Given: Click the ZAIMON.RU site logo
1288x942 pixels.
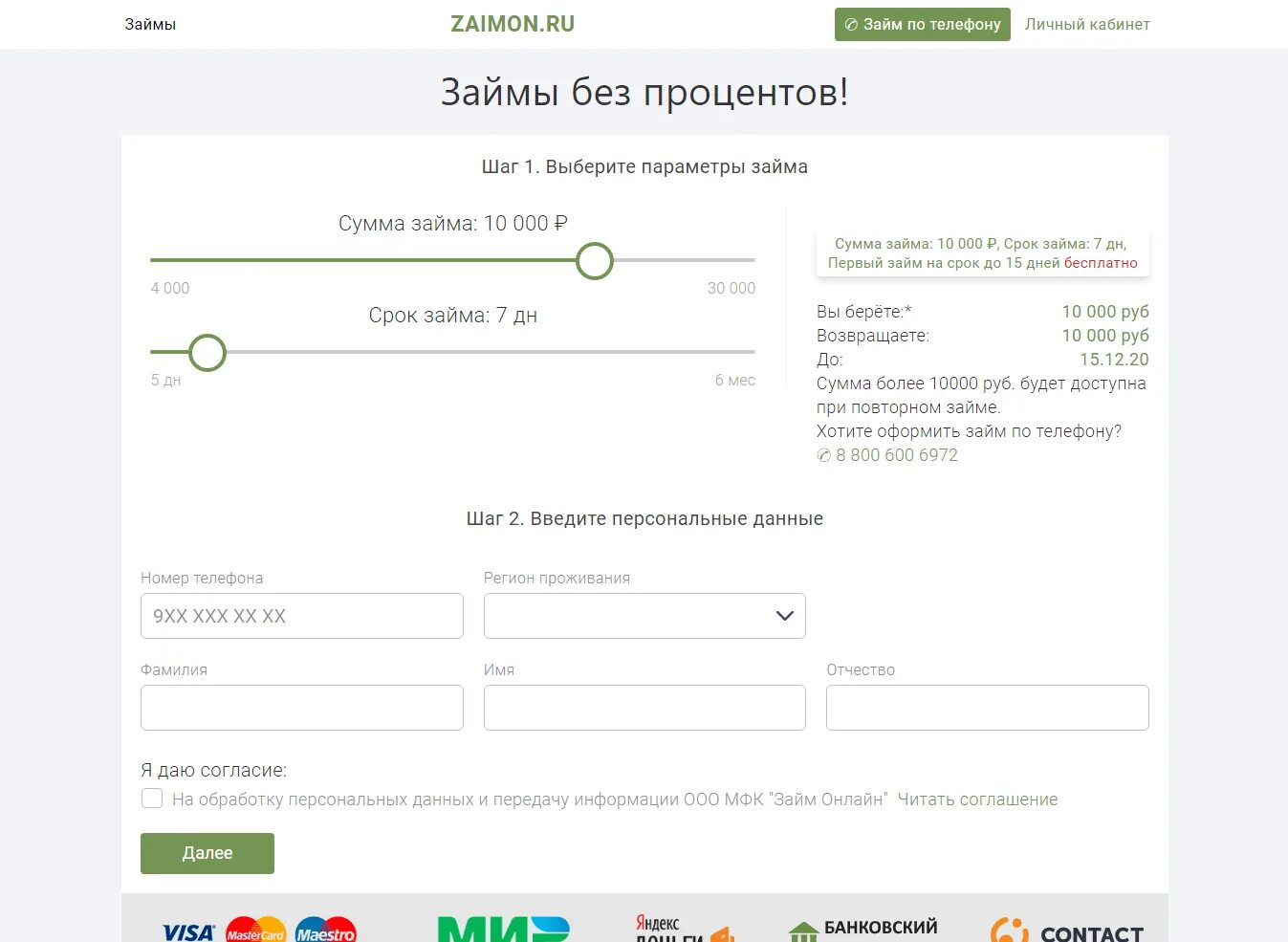Looking at the screenshot, I should tap(513, 24).
